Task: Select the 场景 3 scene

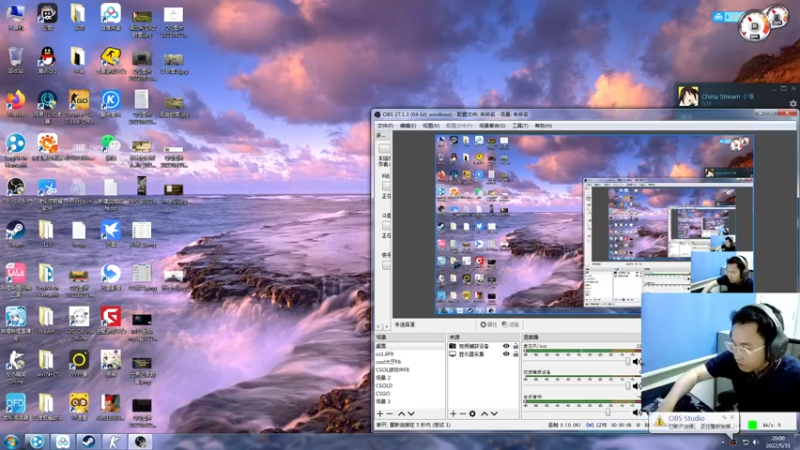Action: (x=410, y=402)
